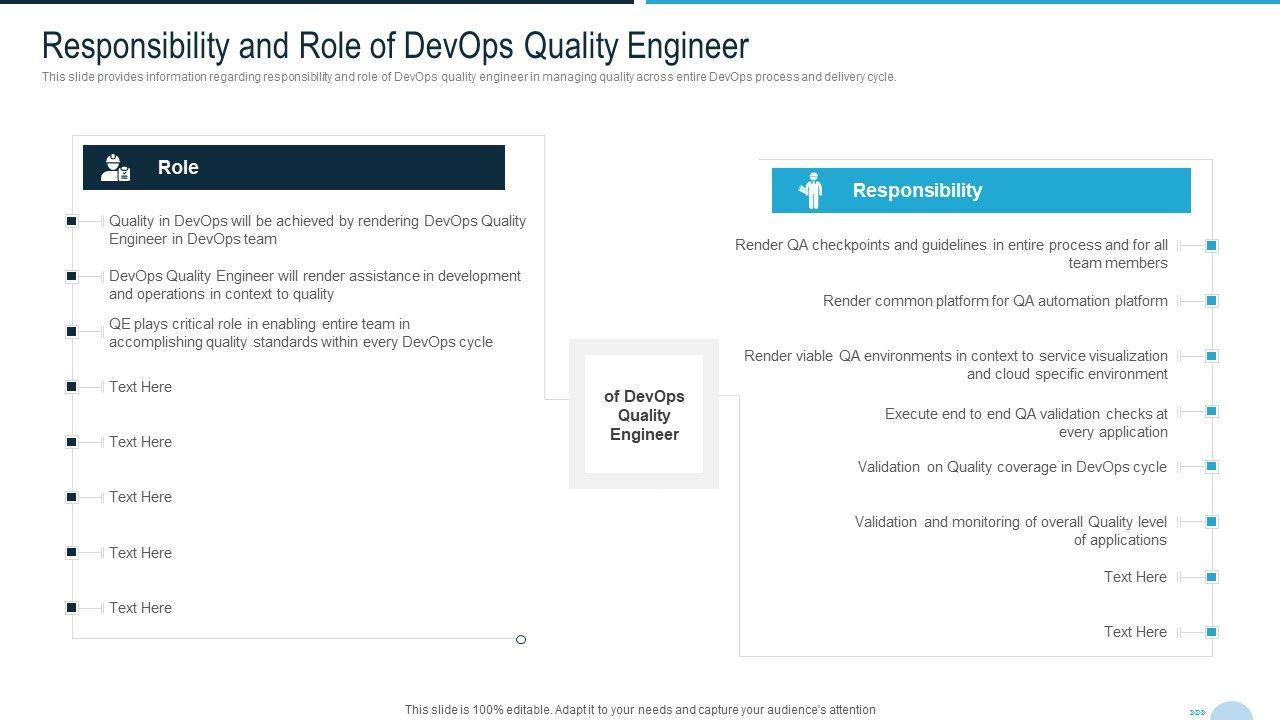Select the dark Role header banner

[293, 167]
